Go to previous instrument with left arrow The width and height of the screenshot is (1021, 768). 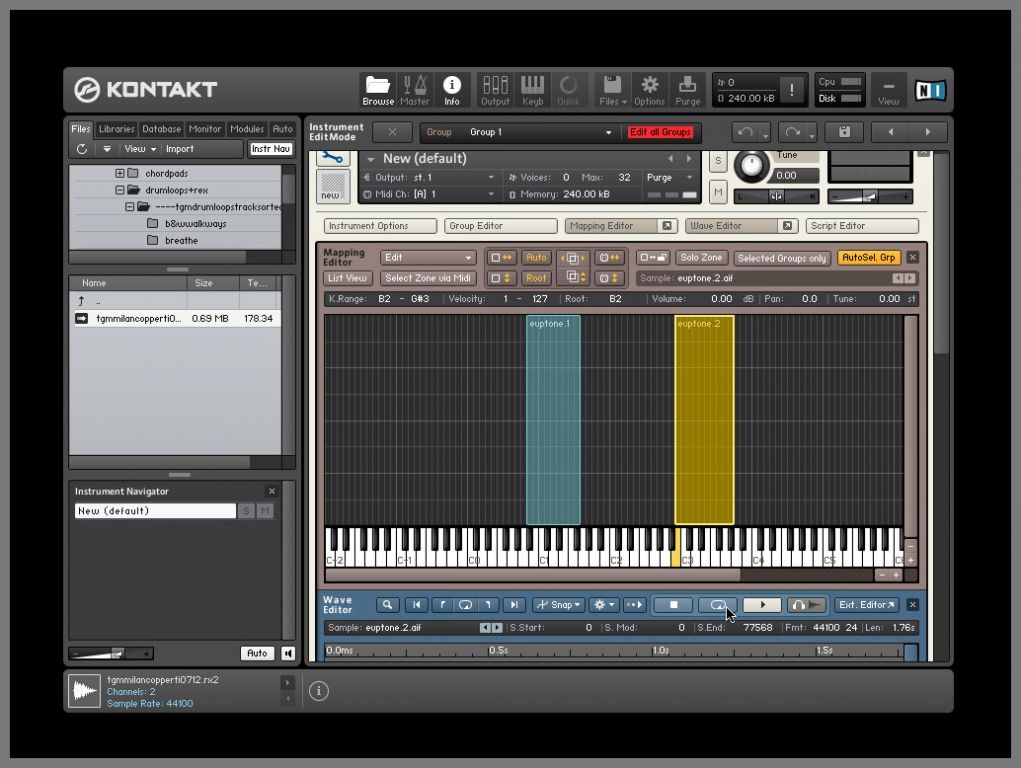click(x=890, y=132)
